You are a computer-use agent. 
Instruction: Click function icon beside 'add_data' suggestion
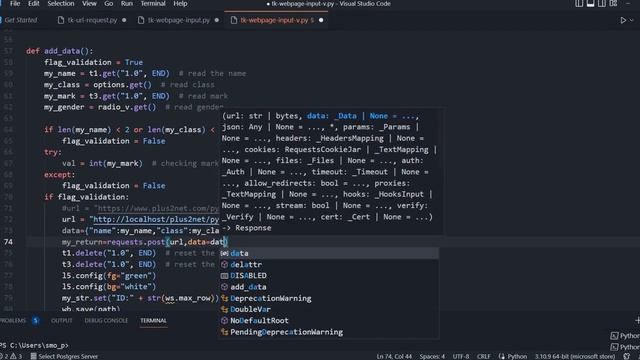(x=224, y=287)
